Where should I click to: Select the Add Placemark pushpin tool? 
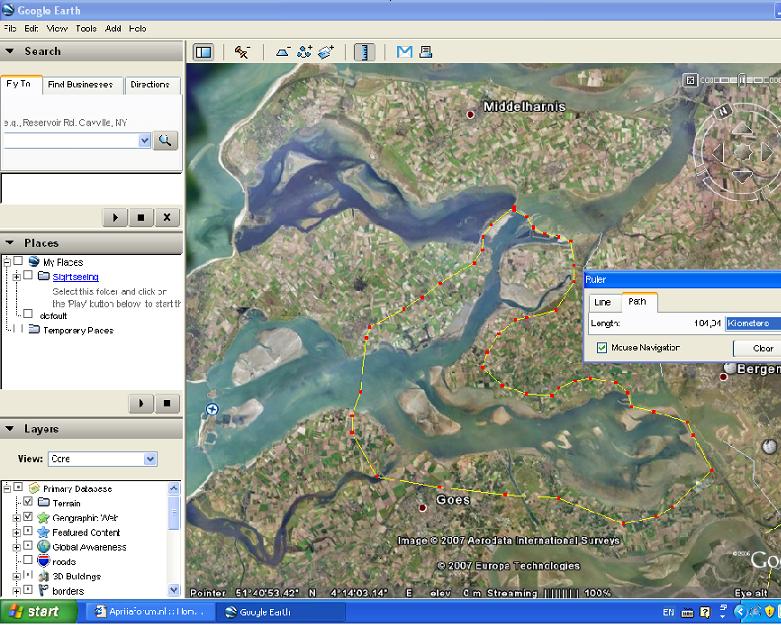click(x=242, y=52)
